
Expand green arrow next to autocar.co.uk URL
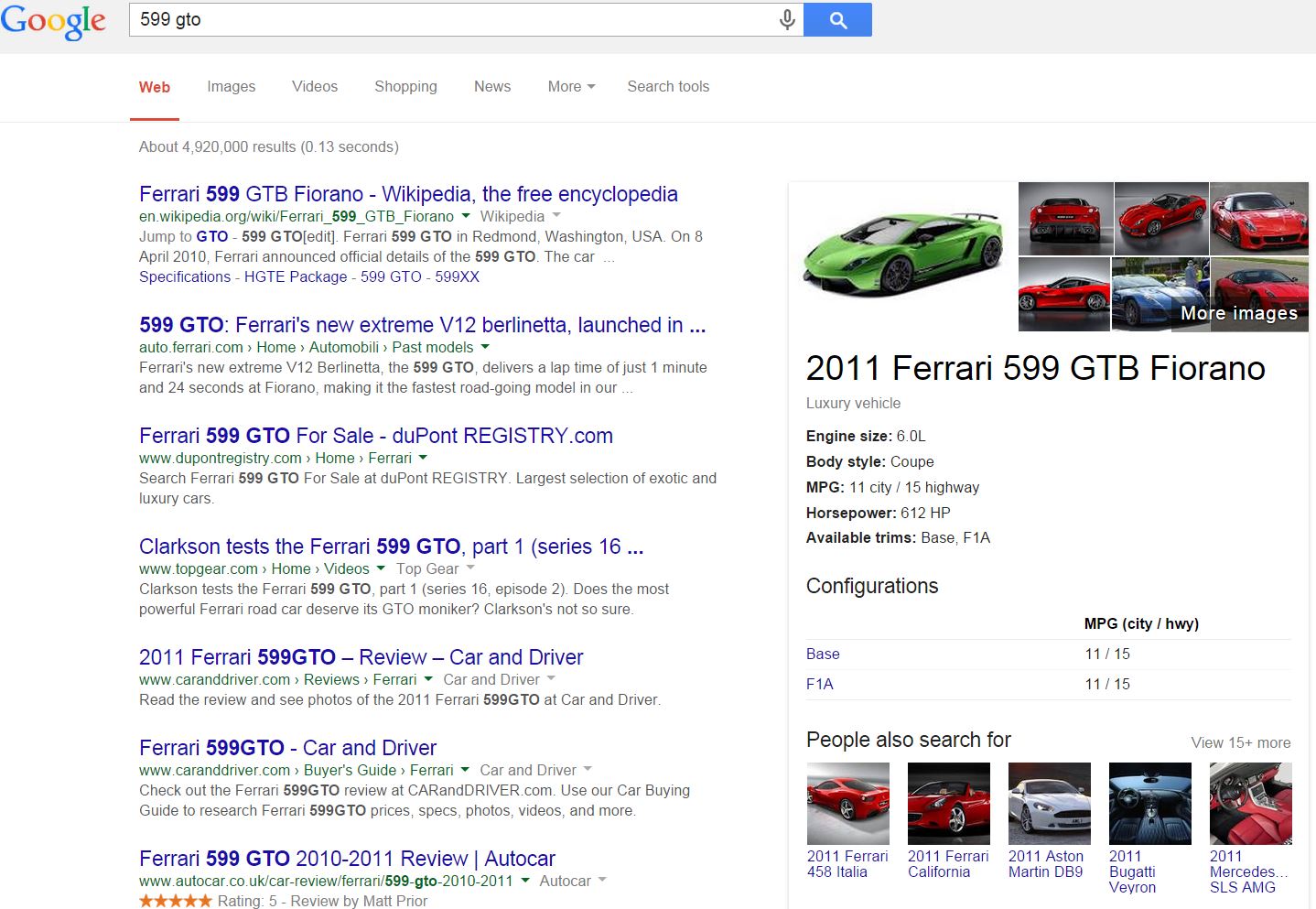coord(525,881)
